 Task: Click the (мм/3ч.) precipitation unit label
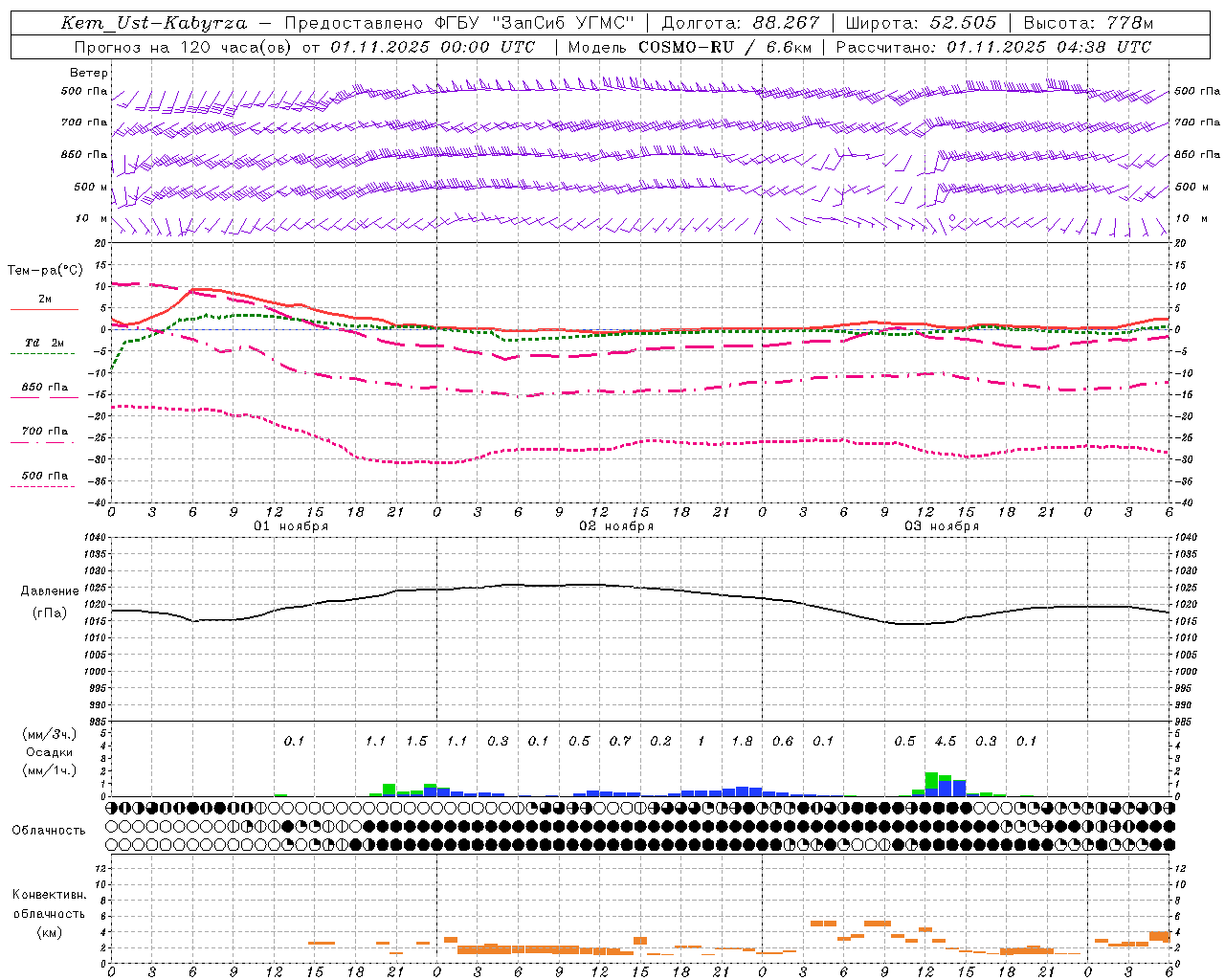pyautogui.click(x=49, y=734)
